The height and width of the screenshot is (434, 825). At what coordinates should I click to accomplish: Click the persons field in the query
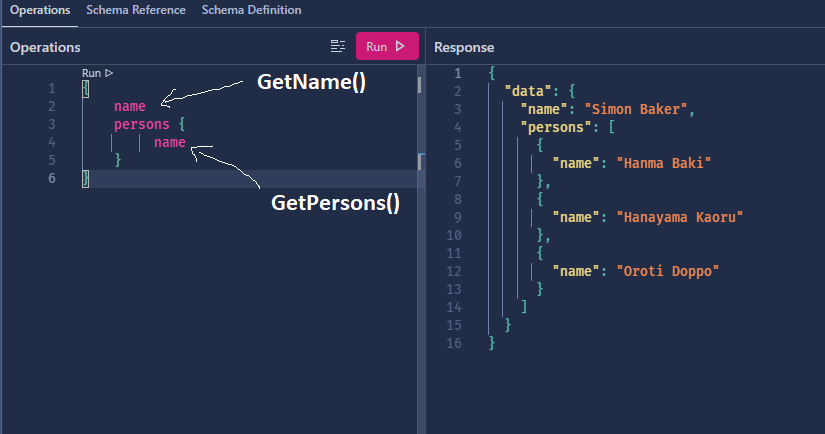point(142,125)
